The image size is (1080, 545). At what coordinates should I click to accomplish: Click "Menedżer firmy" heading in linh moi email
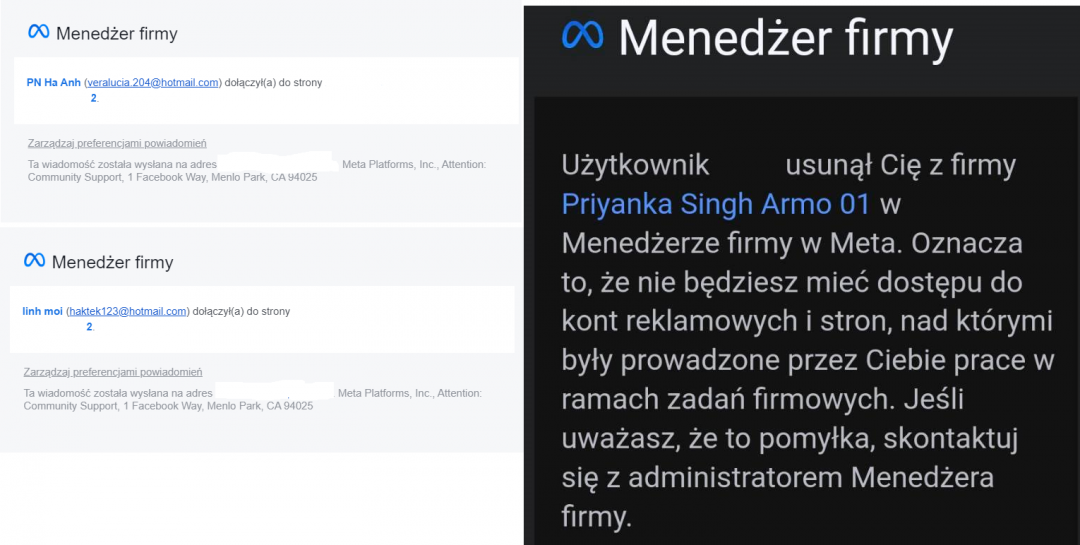click(x=112, y=262)
